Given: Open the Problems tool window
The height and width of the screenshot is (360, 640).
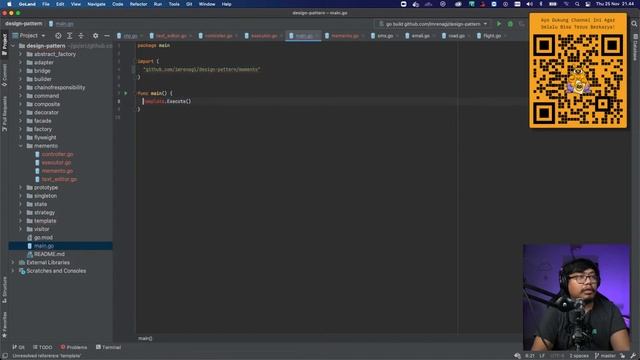Looking at the screenshot, I should click(74, 347).
